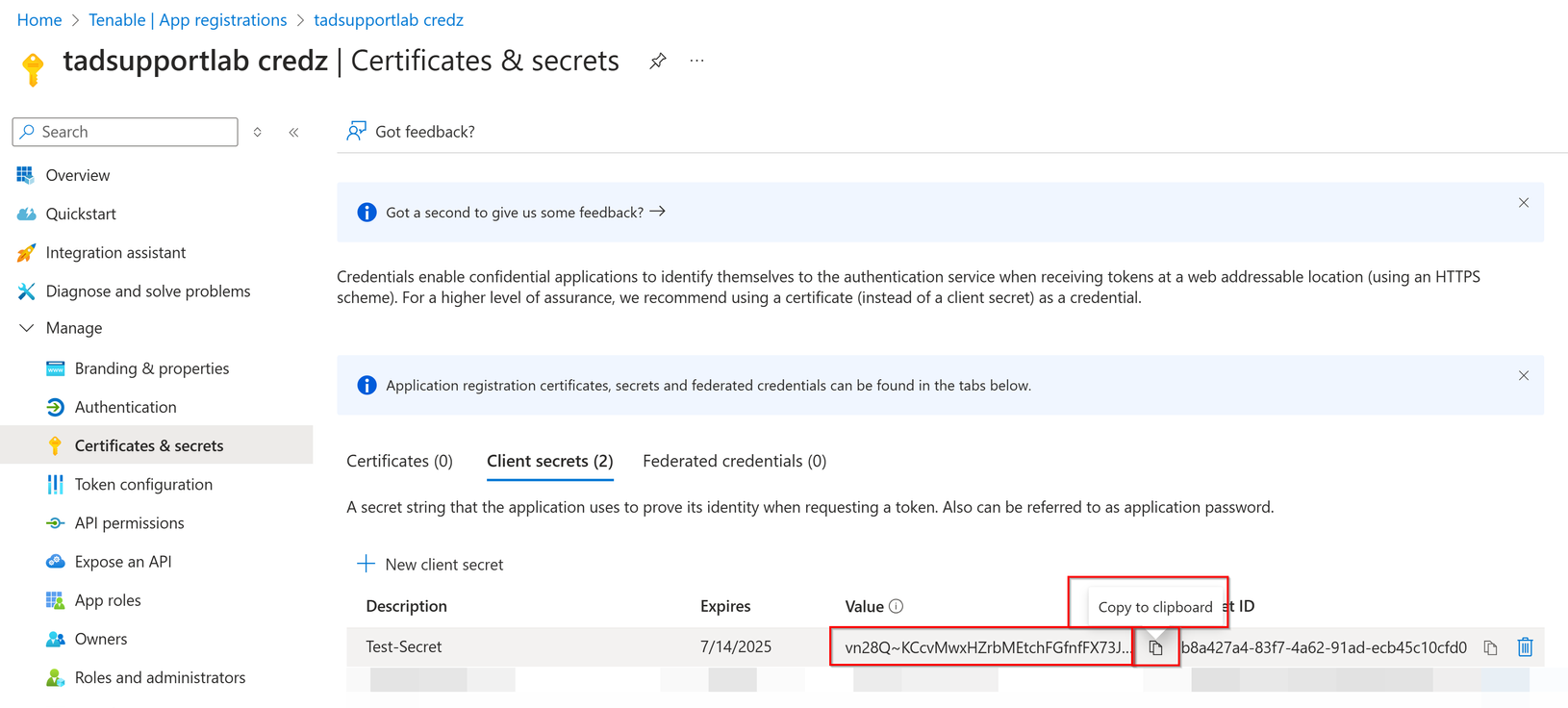Click the Owners icon
This screenshot has width=1568, height=708.
55,639
